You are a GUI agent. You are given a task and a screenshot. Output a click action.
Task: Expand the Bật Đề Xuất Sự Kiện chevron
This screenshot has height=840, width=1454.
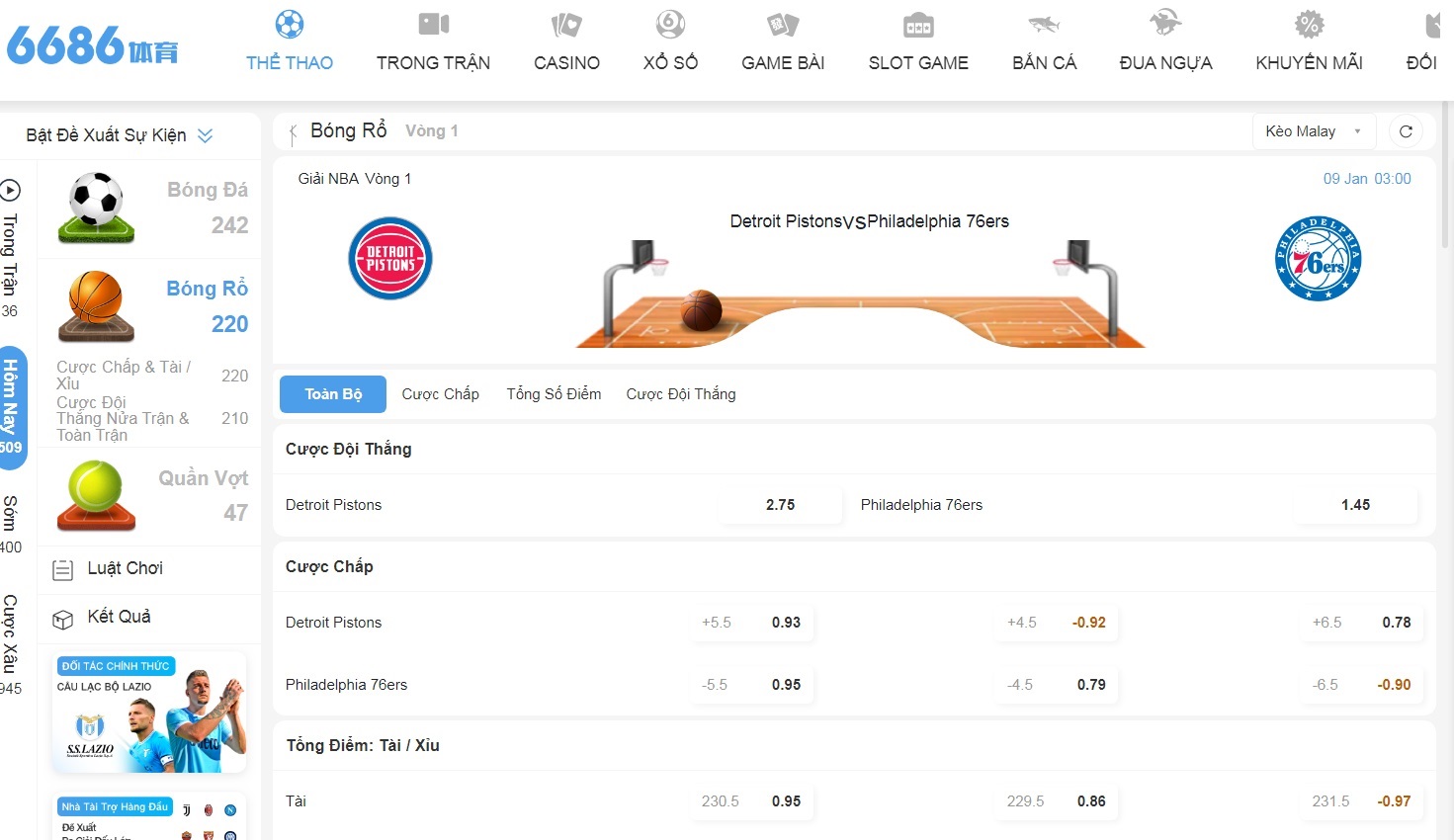pyautogui.click(x=206, y=135)
